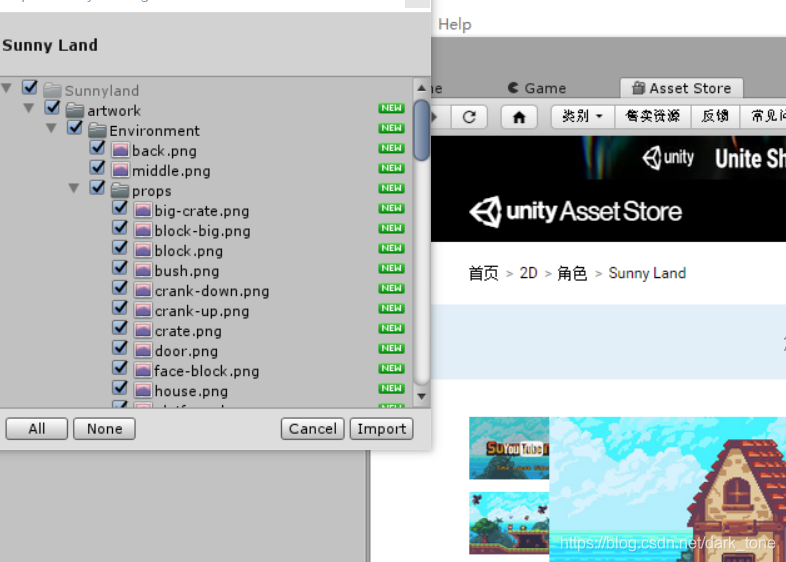This screenshot has height=562, width=786.
Task: Reload the Asset Store page
Action: pos(469,117)
